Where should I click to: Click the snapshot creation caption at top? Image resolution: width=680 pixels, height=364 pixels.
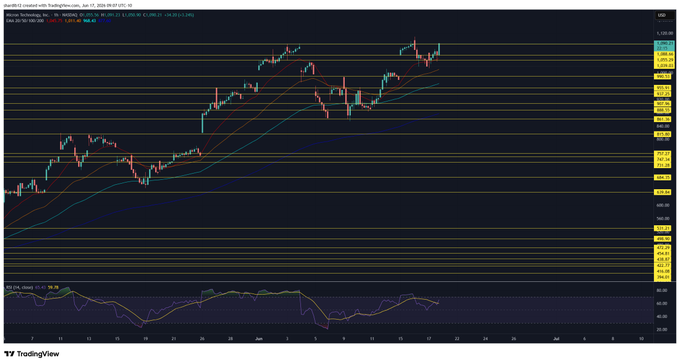[68, 6]
